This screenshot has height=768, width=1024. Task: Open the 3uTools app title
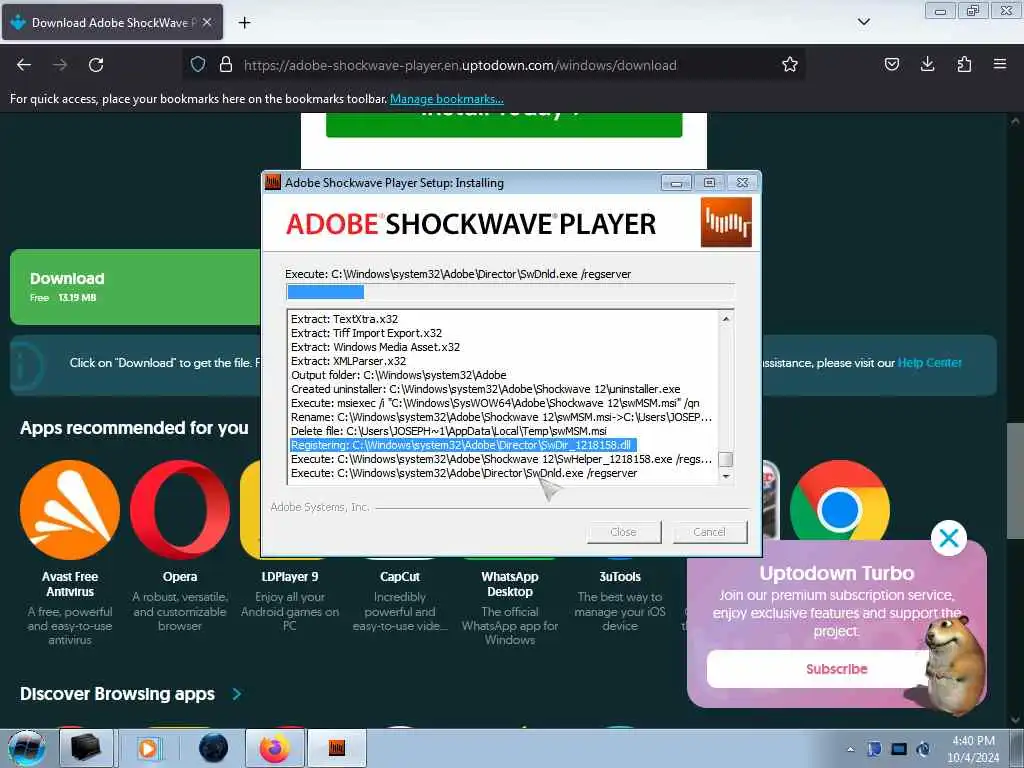point(620,577)
